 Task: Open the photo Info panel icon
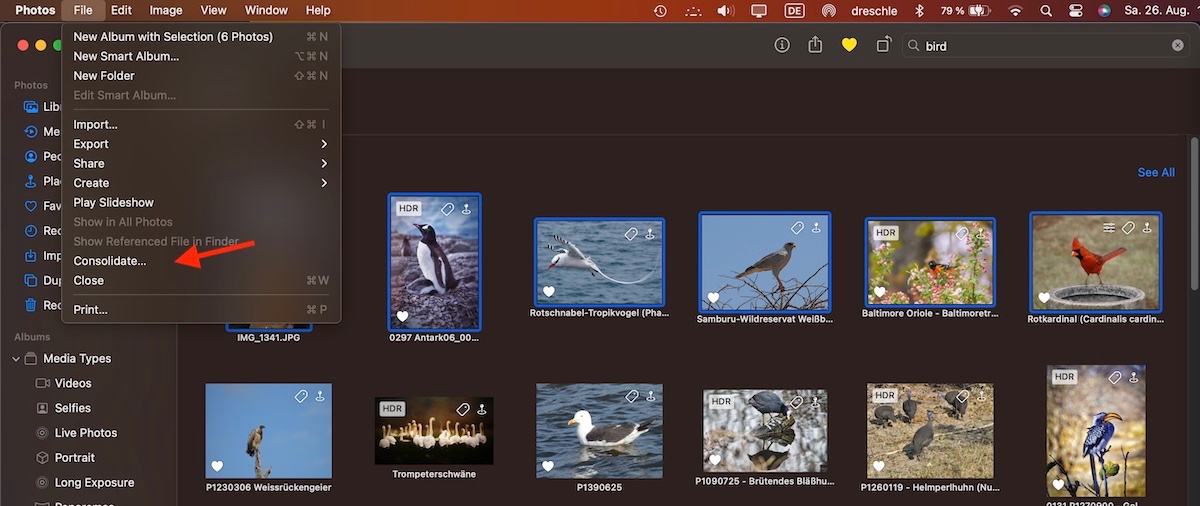tap(782, 46)
